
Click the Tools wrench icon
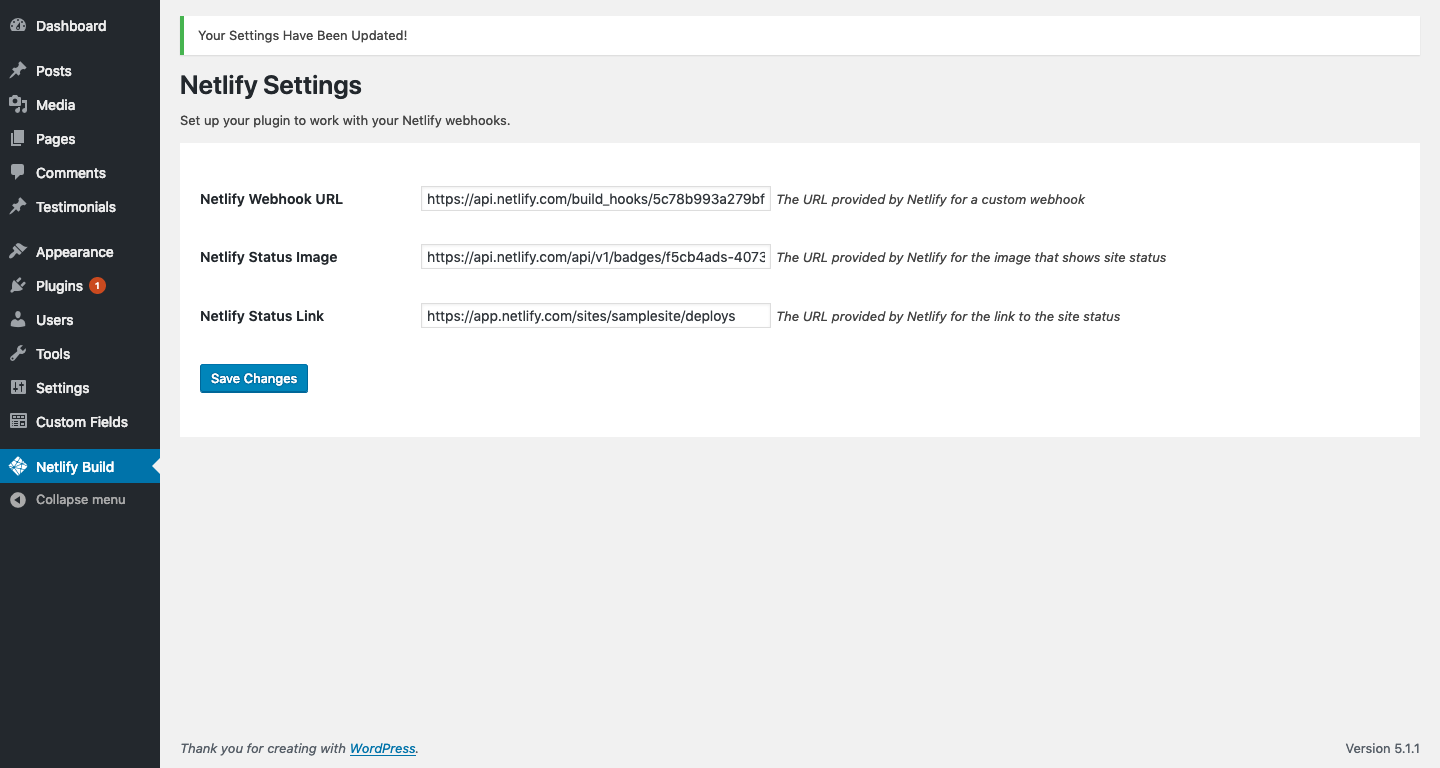[x=18, y=354]
